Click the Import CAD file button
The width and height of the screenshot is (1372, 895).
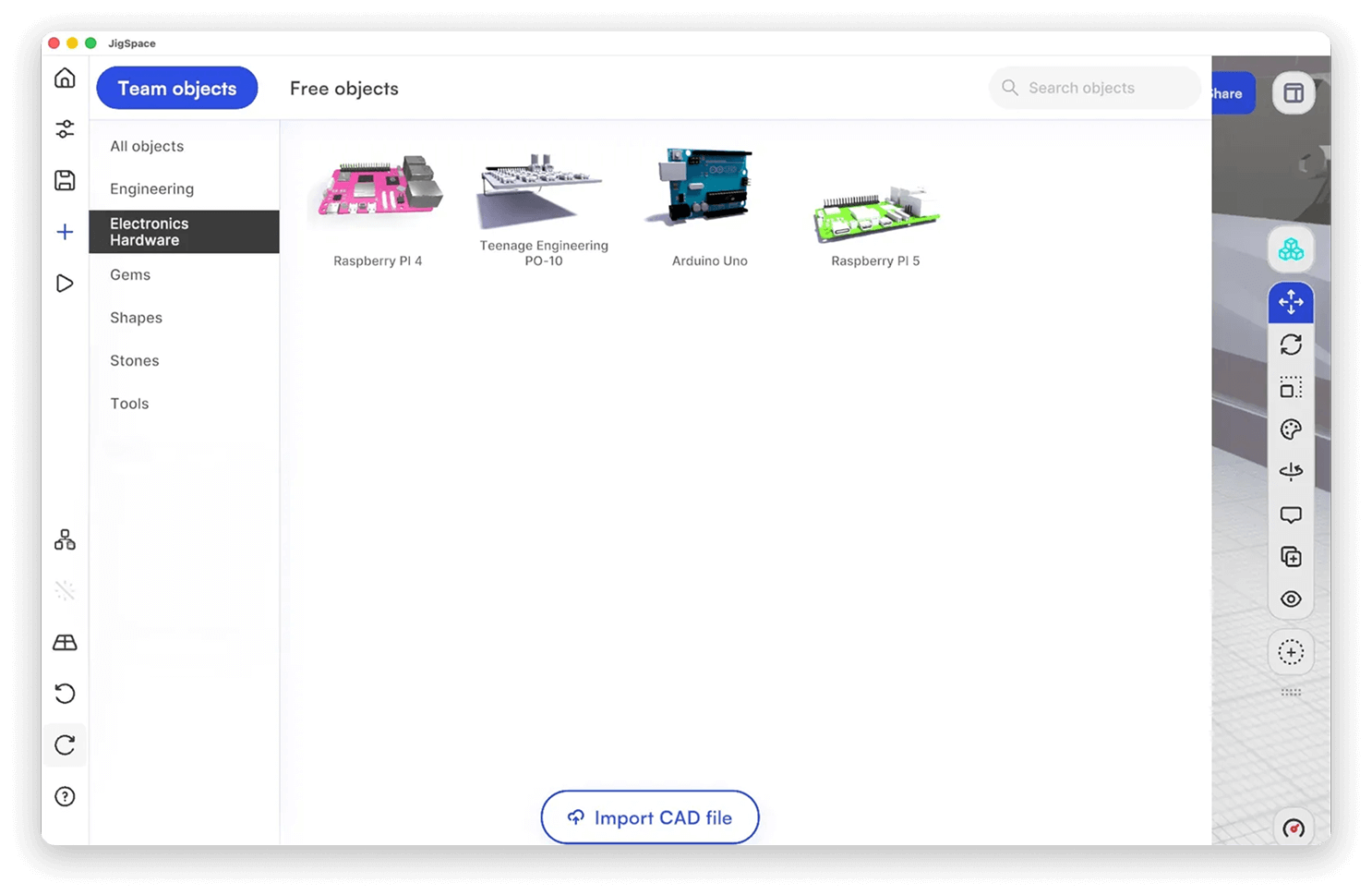(x=650, y=817)
